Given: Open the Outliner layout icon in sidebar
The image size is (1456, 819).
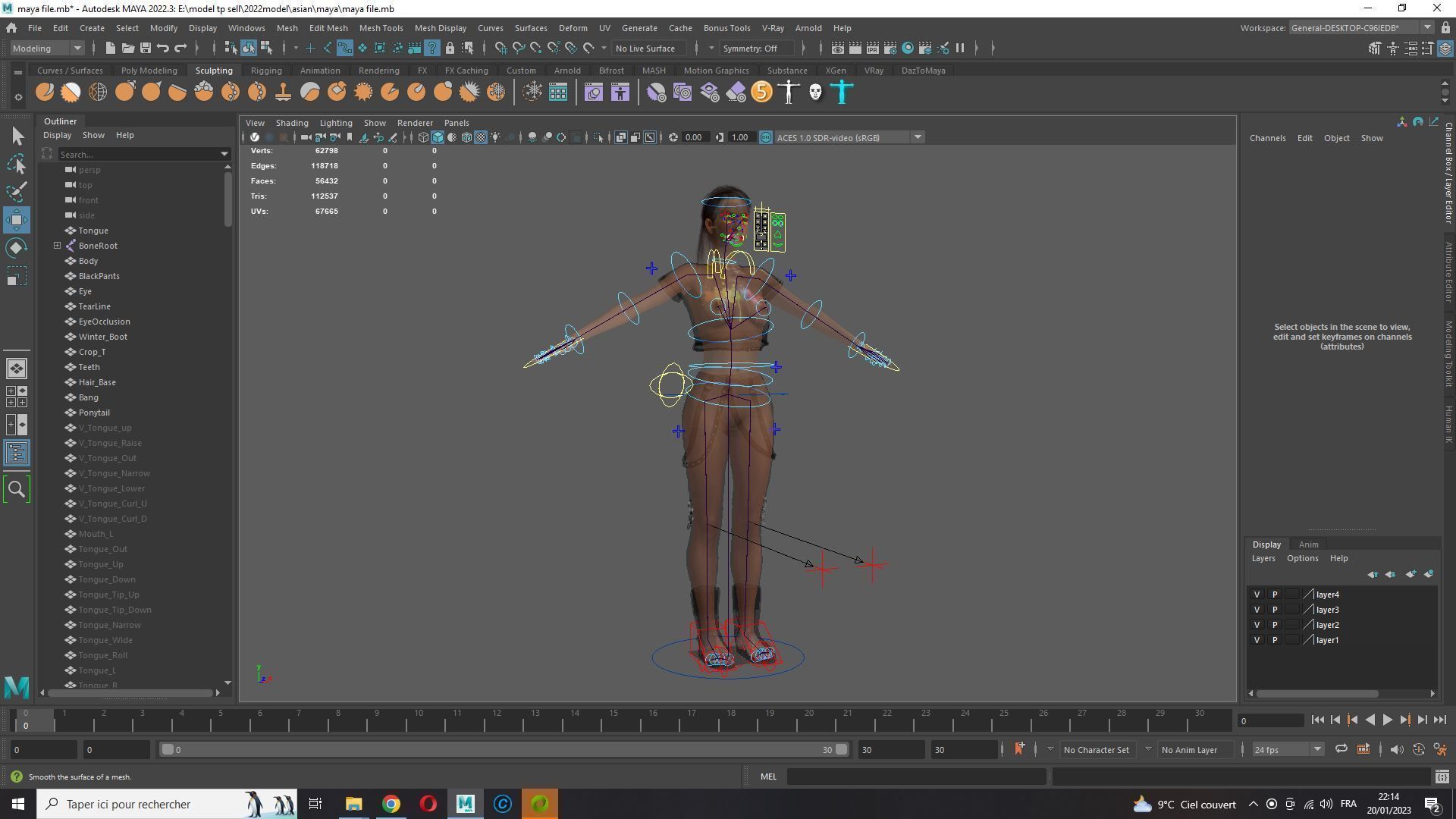Looking at the screenshot, I should pyautogui.click(x=17, y=453).
